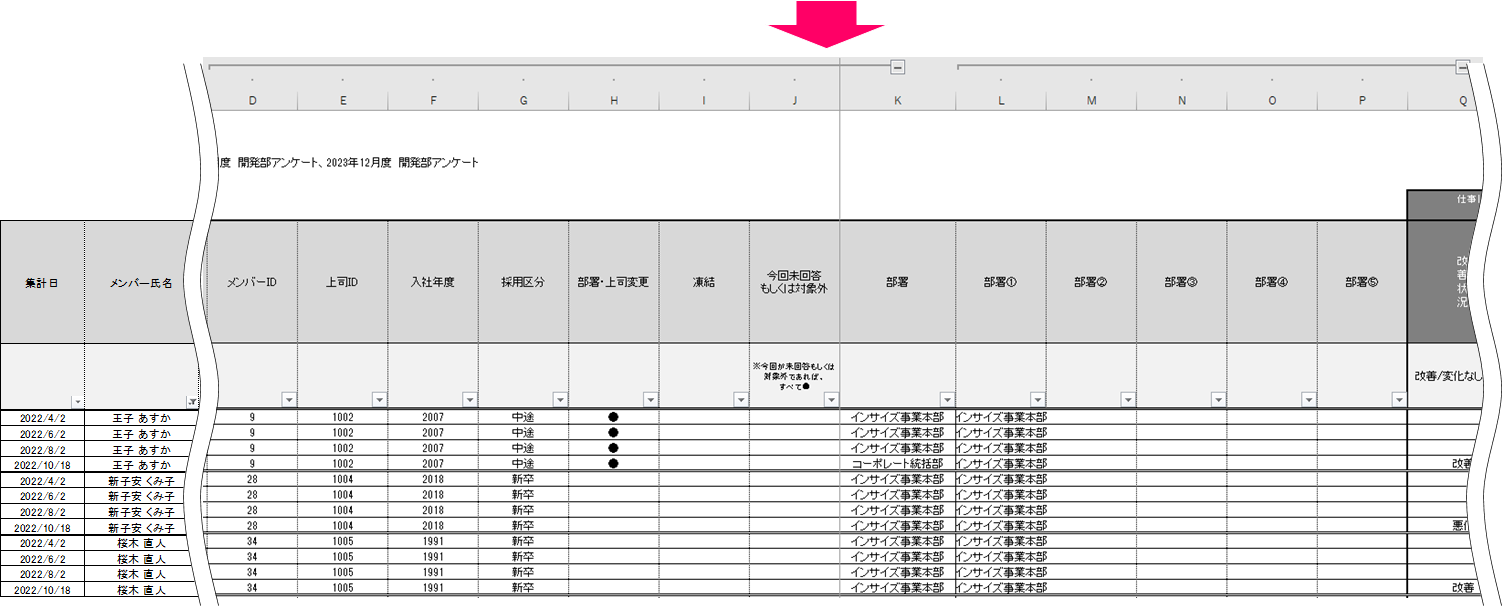Click the 部署・上司変更 header cell
Viewport: 1502px width, 606px height.
coord(614,283)
